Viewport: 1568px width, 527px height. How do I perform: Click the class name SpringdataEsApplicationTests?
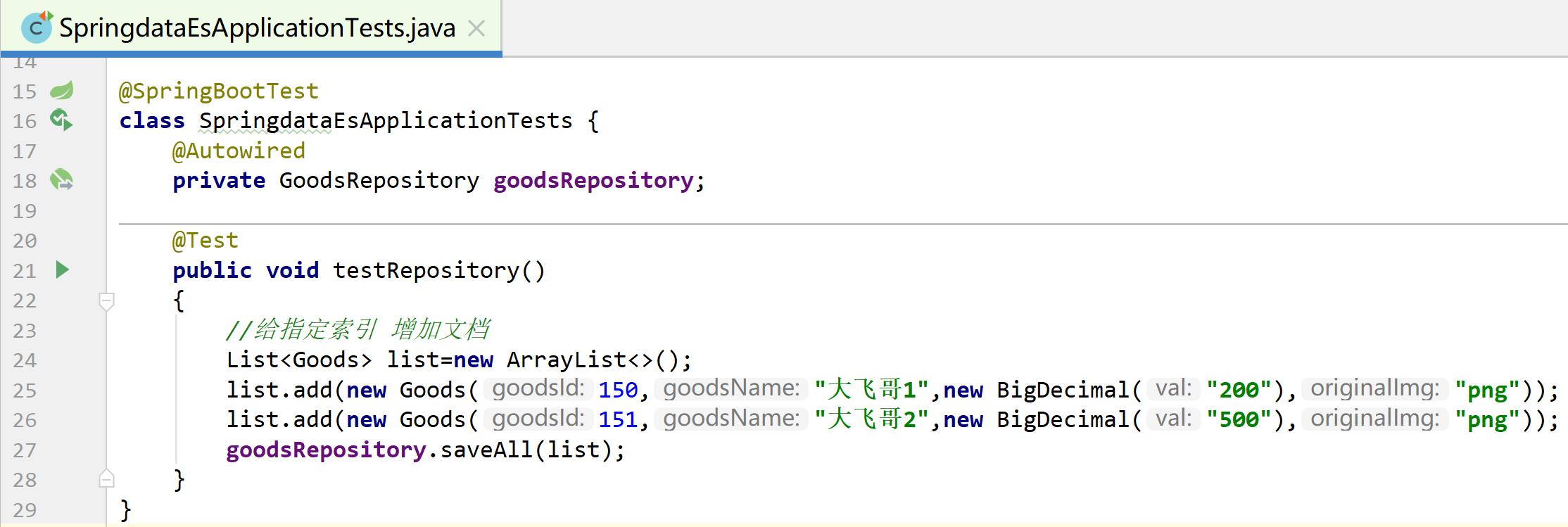386,121
